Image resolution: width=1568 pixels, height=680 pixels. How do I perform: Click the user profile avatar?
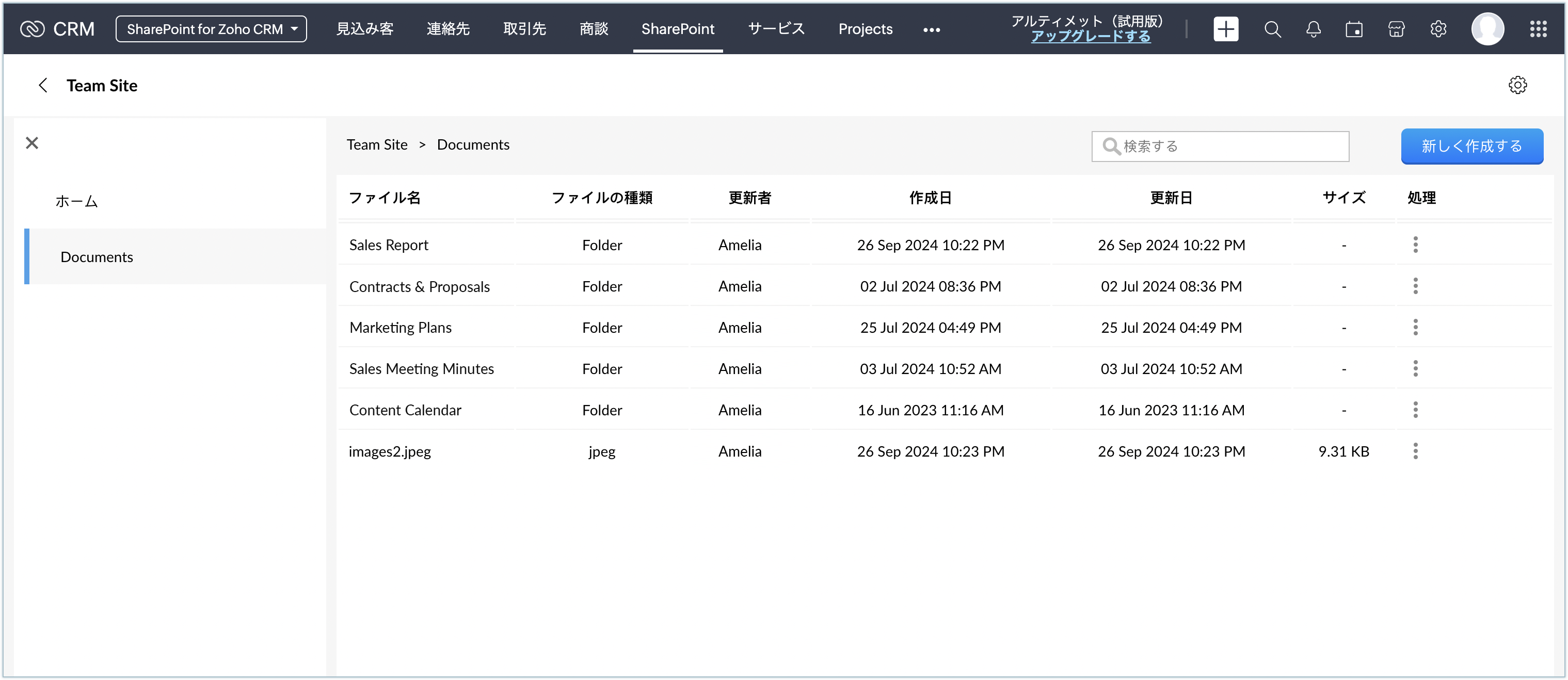1487,29
